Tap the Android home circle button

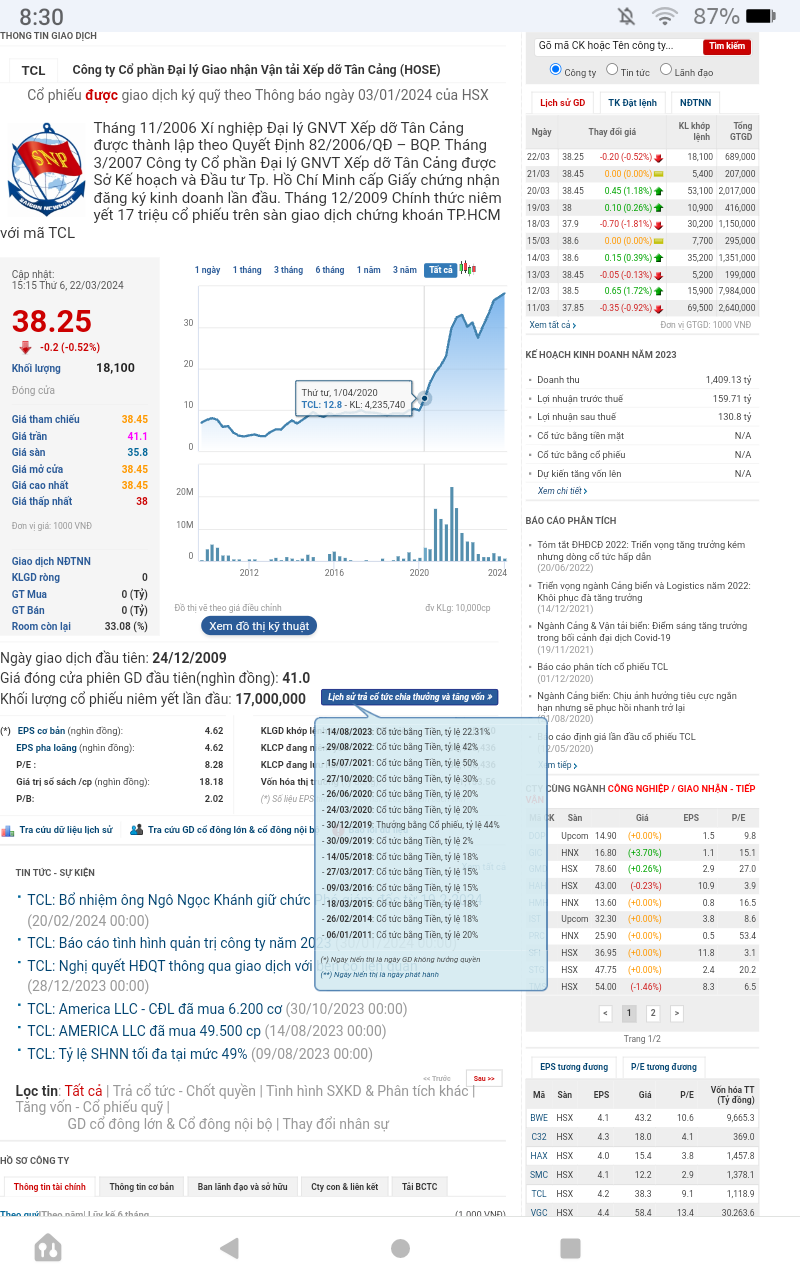click(400, 1247)
